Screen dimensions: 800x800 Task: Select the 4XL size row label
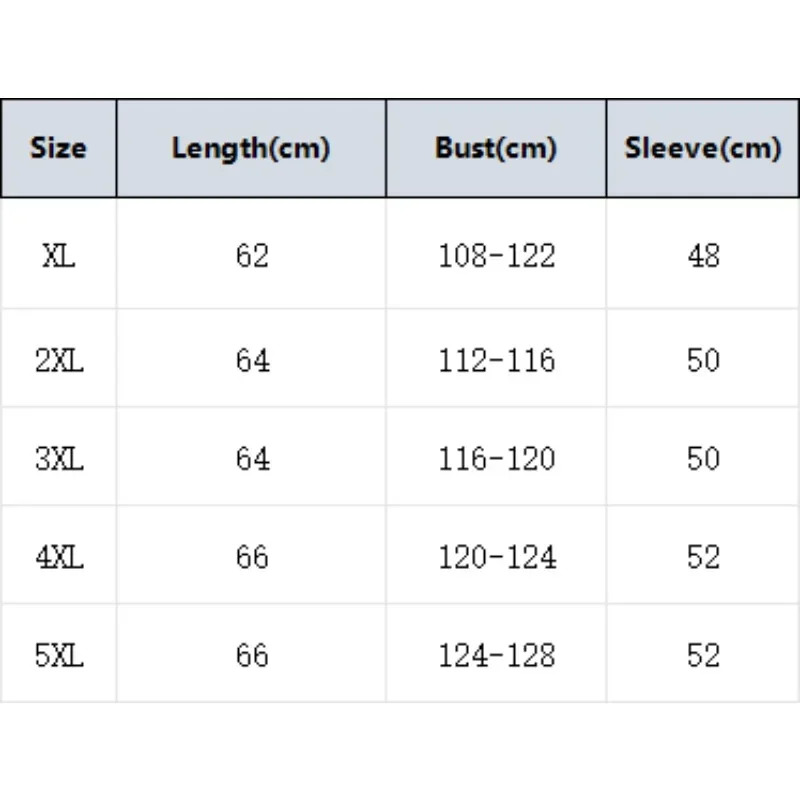click(58, 556)
